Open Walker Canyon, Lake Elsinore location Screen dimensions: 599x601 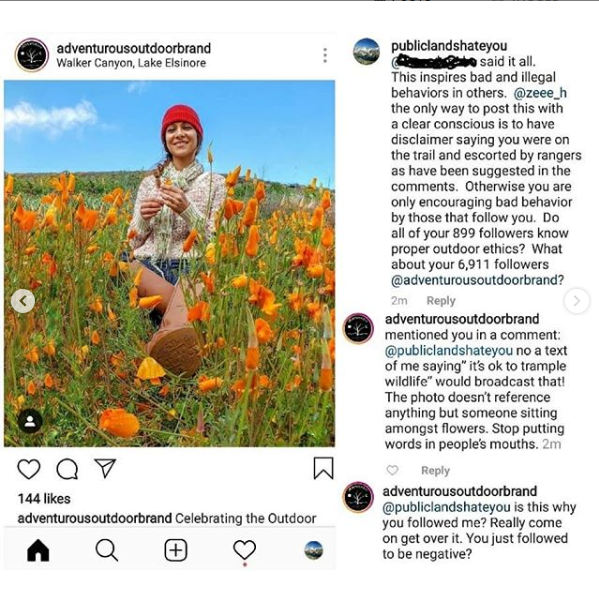click(131, 63)
